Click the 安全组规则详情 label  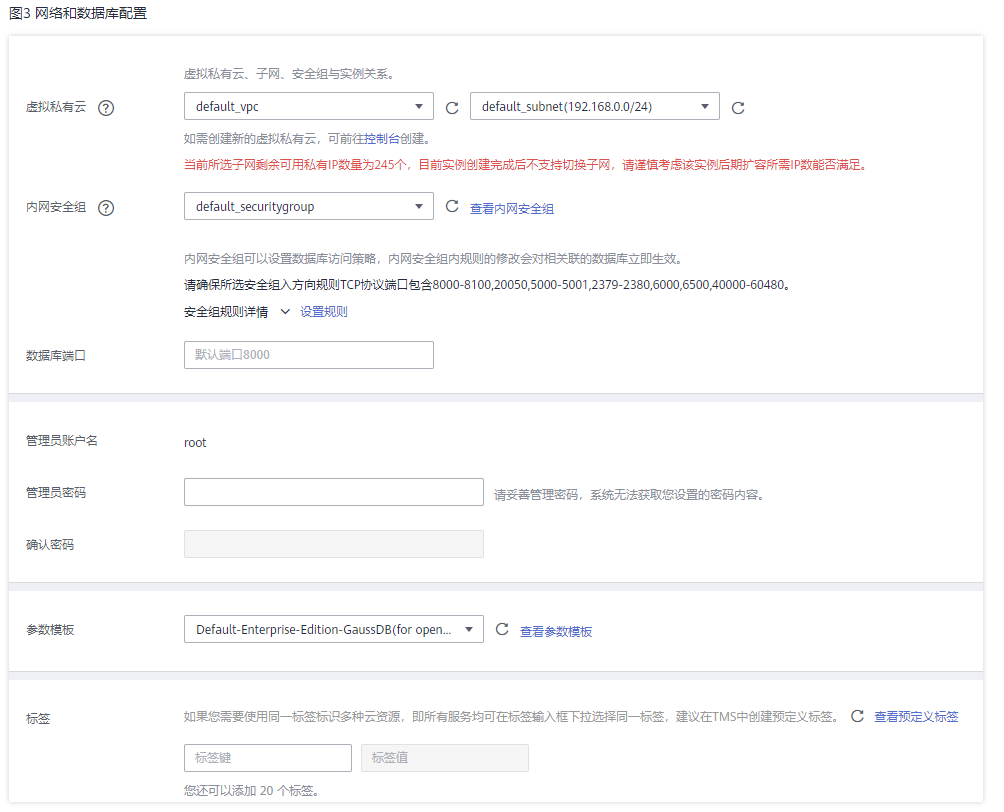(x=226, y=312)
